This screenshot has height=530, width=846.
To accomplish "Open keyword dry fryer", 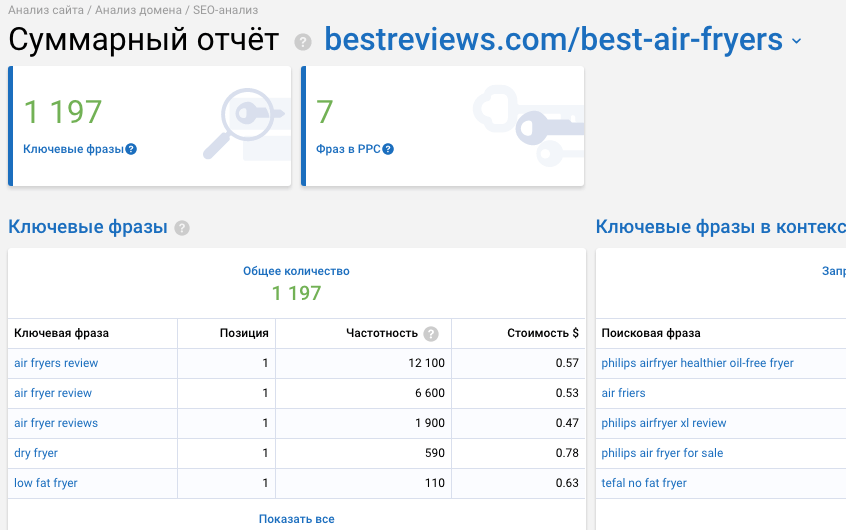I will [36, 453].
